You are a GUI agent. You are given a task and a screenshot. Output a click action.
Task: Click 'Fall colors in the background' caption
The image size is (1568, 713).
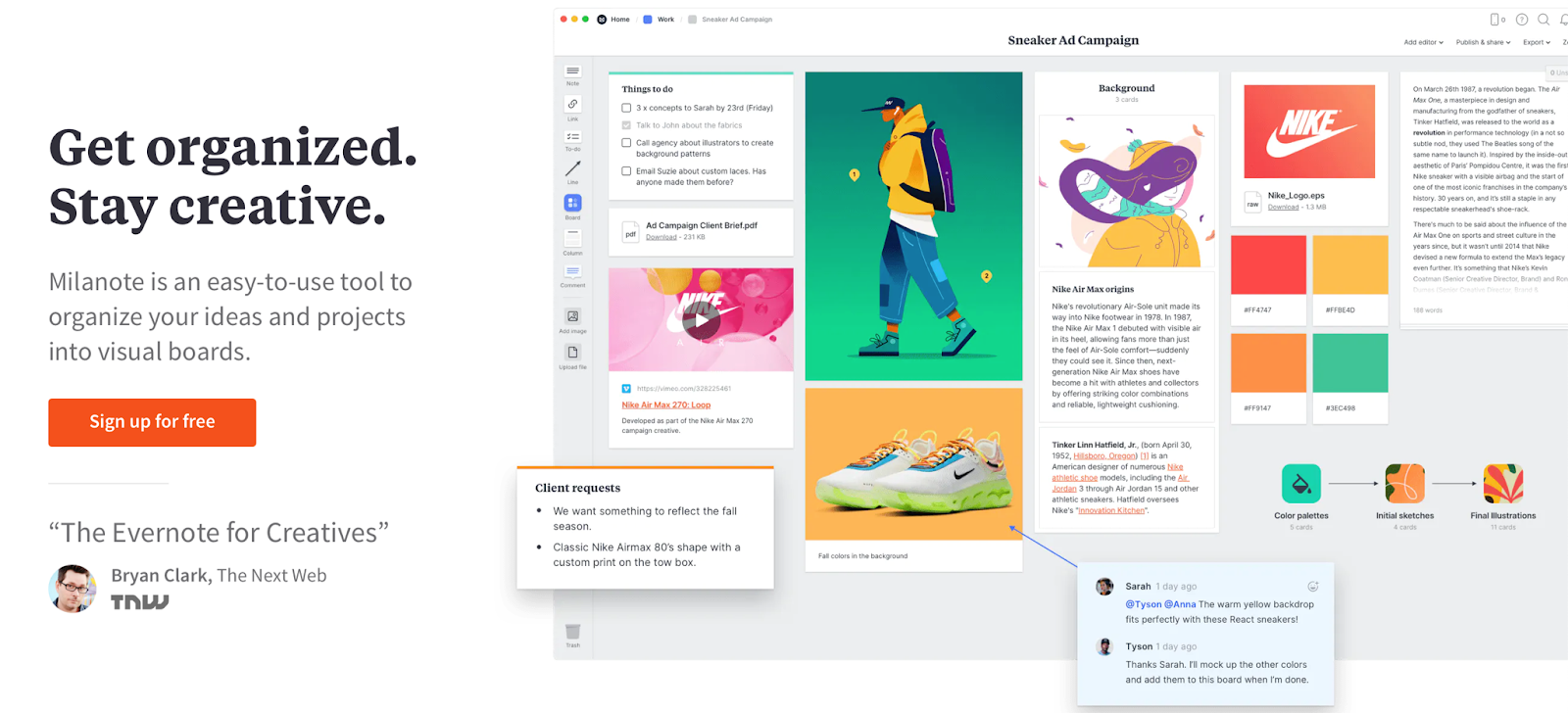click(862, 555)
